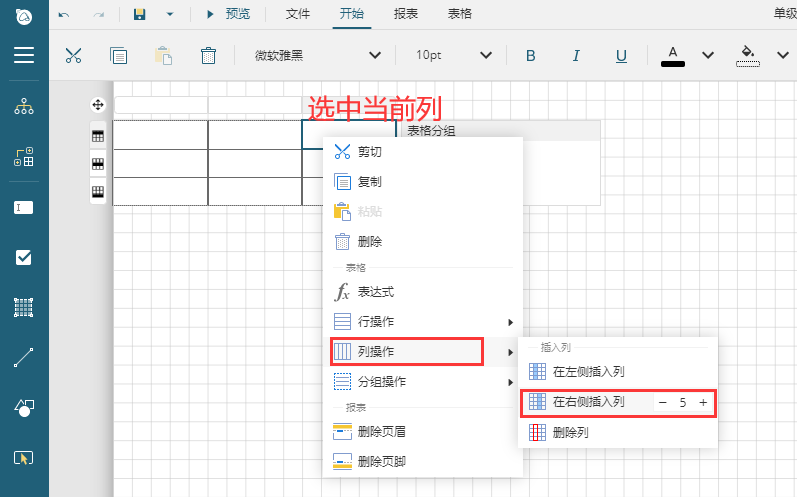Image resolution: width=797 pixels, height=497 pixels.
Task: Expand the 行操作 submenu
Action: point(422,322)
